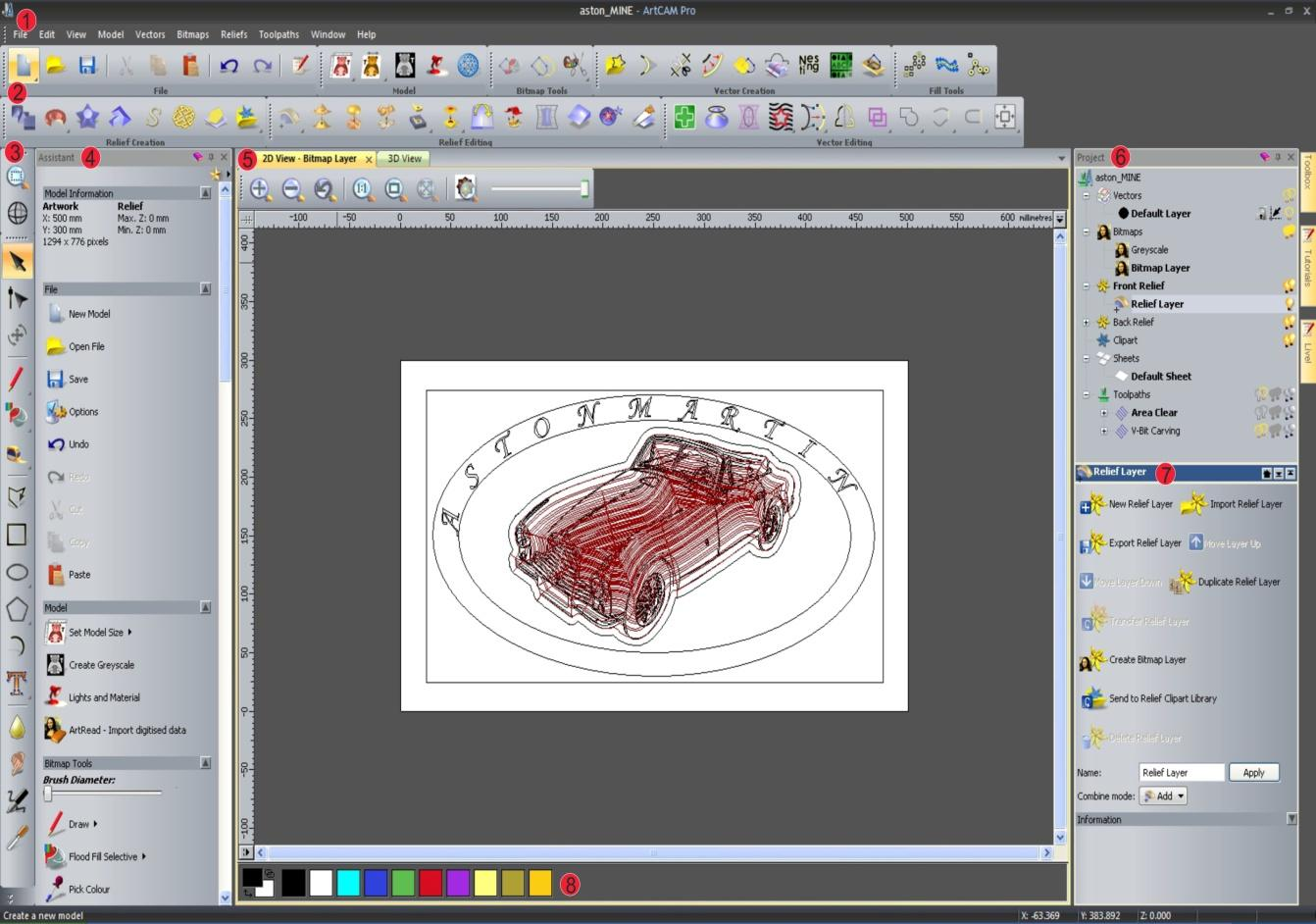Viewport: 1316px width, 924px height.
Task: Pick the cyan colour swatch
Action: pyautogui.click(x=348, y=883)
